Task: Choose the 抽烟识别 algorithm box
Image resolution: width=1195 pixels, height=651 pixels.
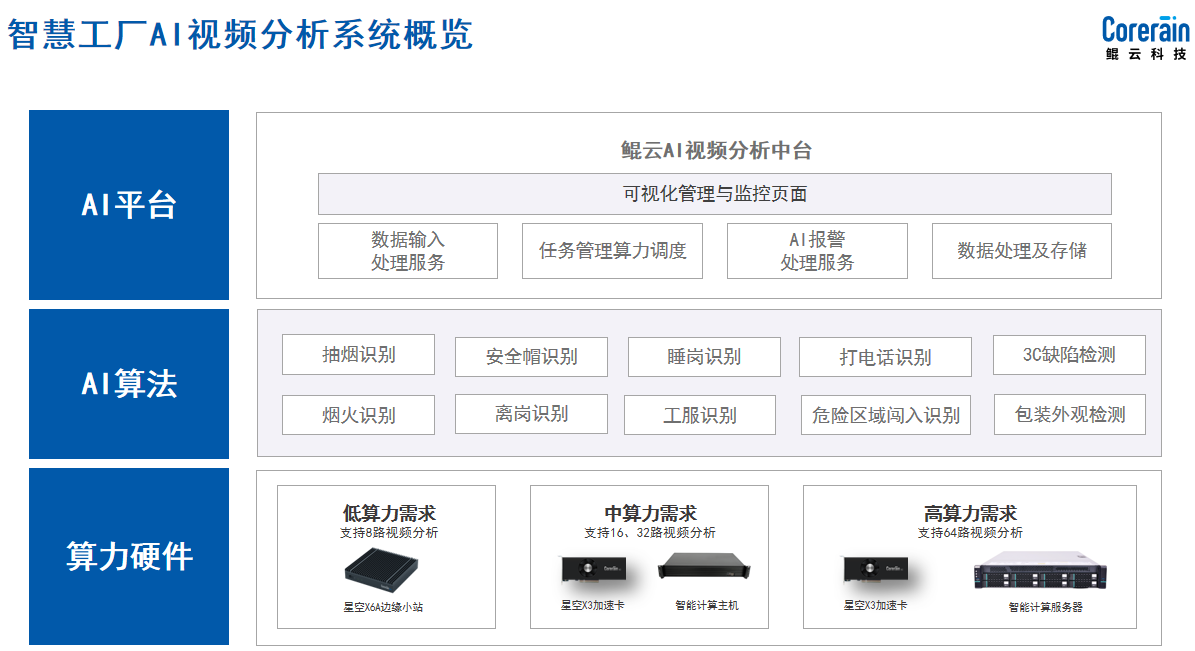Action: [x=358, y=355]
